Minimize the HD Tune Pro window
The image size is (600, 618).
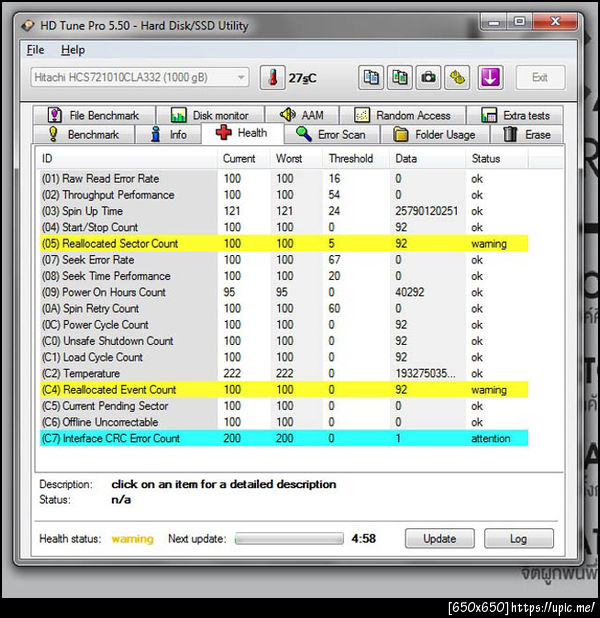[x=493, y=22]
